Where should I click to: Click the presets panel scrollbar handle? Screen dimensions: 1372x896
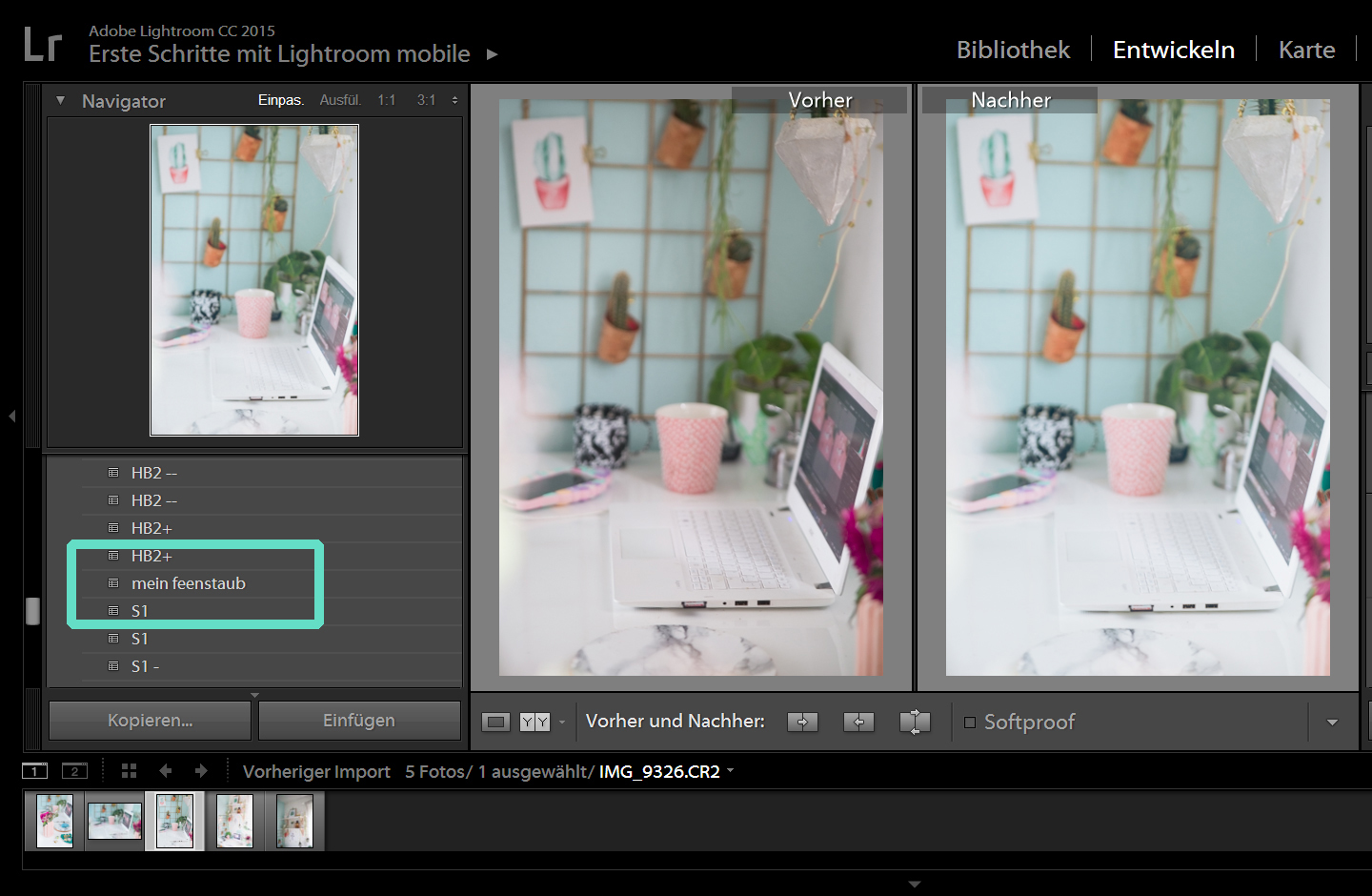(x=32, y=611)
